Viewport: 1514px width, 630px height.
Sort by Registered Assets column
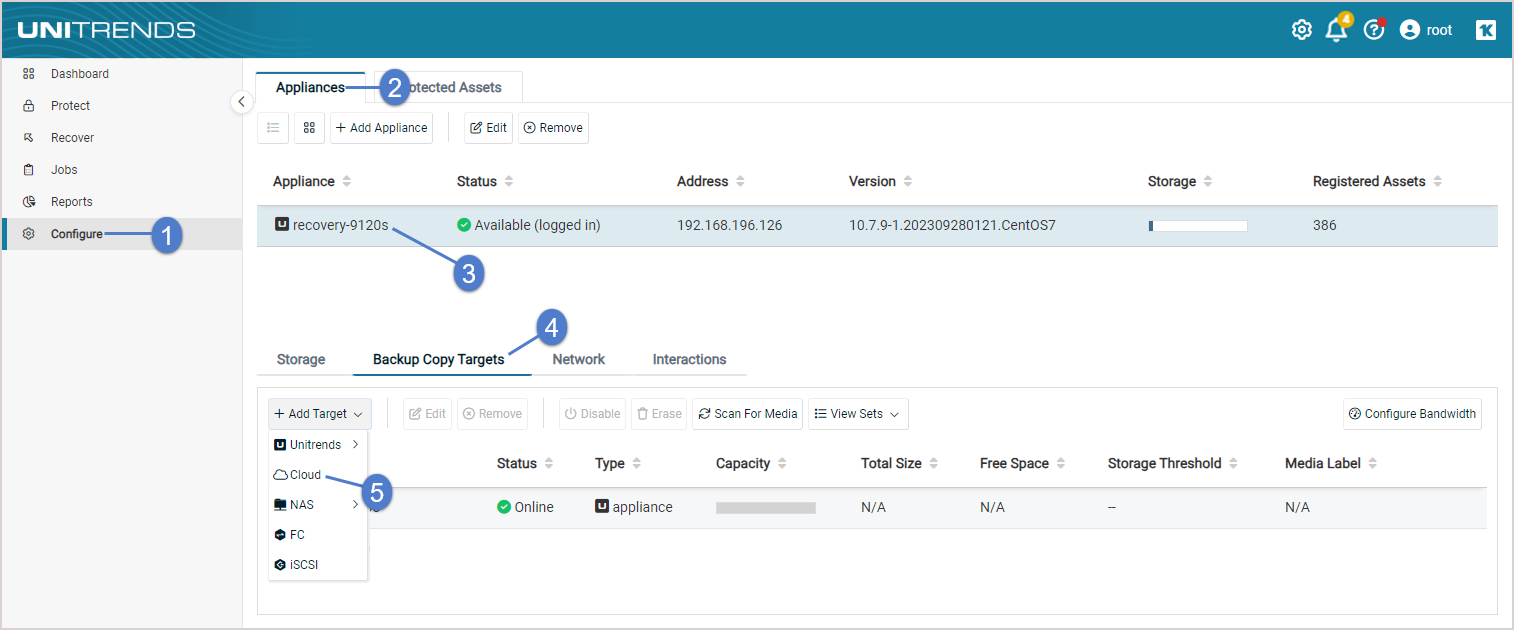[1438, 182]
